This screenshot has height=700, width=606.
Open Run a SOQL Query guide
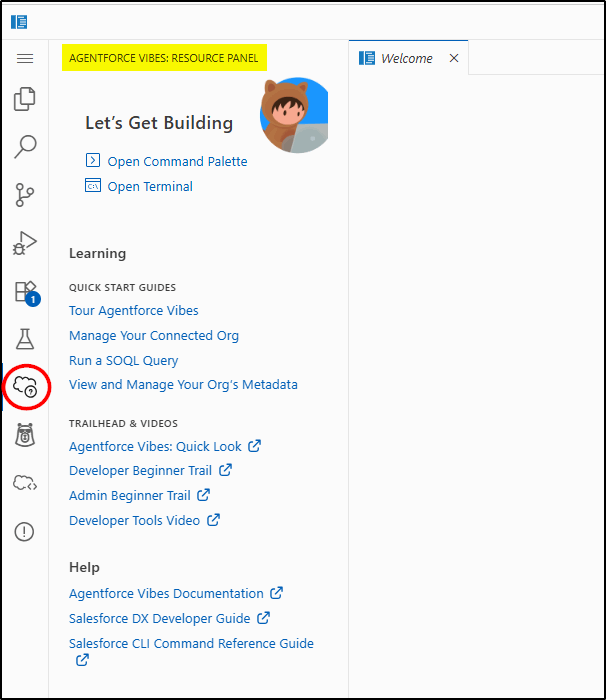click(123, 360)
